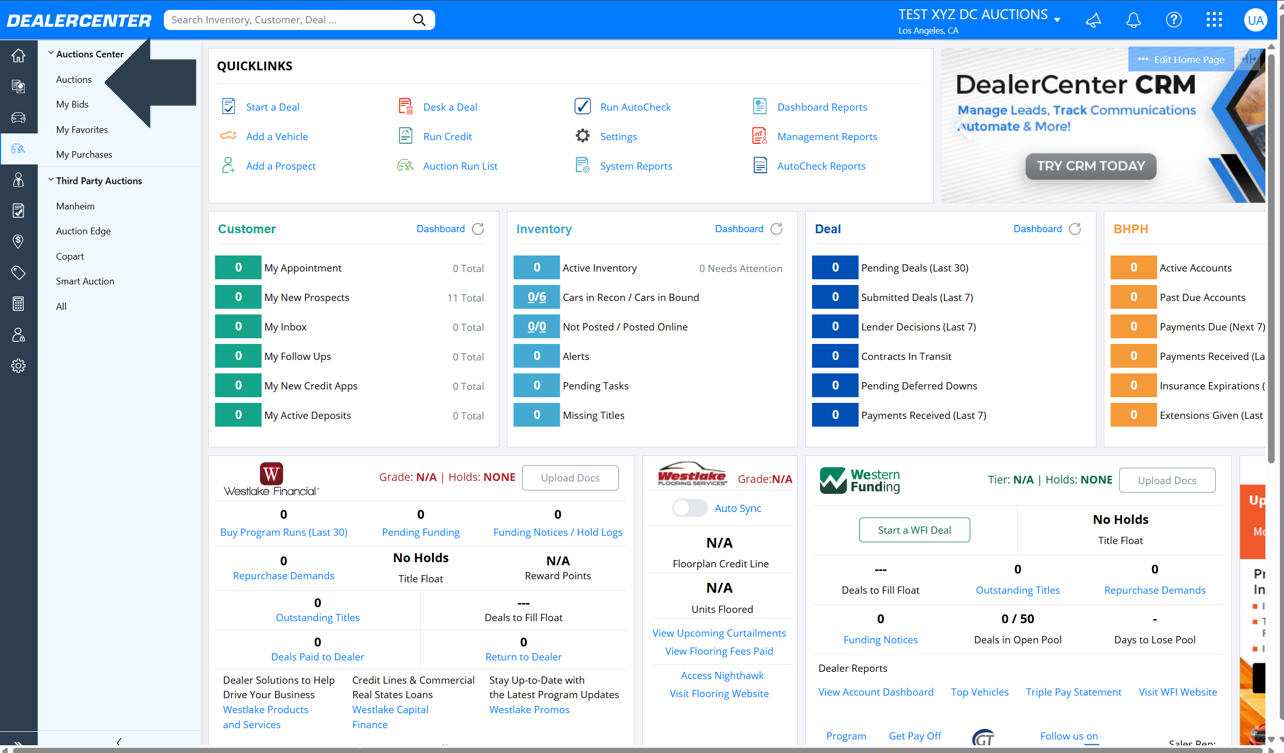The width and height of the screenshot is (1284, 753).
Task: Click the UA user avatar
Action: [1255, 20]
